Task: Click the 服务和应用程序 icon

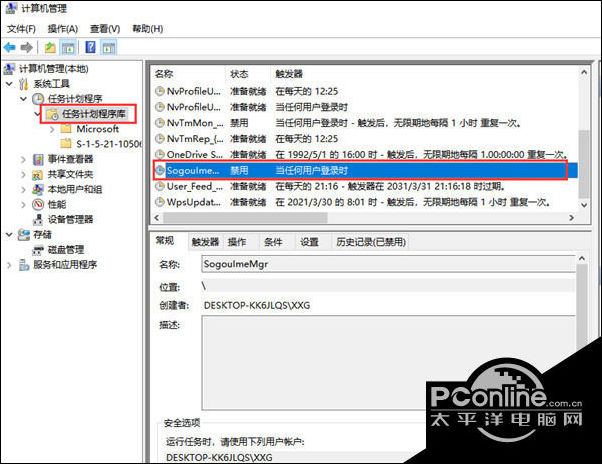Action: tap(24, 265)
